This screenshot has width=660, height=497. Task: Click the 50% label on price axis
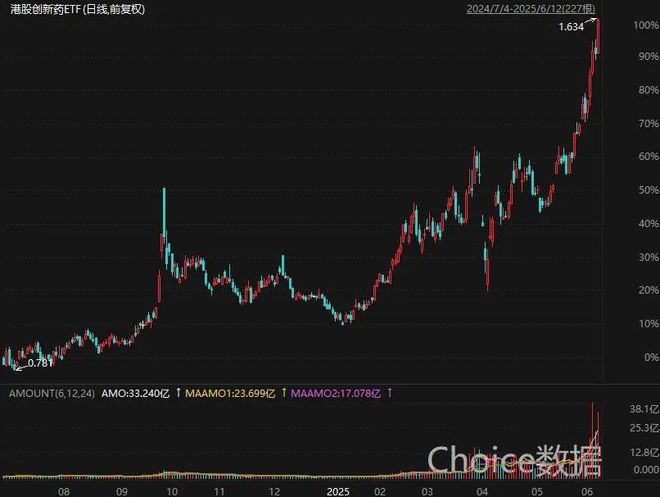636,190
